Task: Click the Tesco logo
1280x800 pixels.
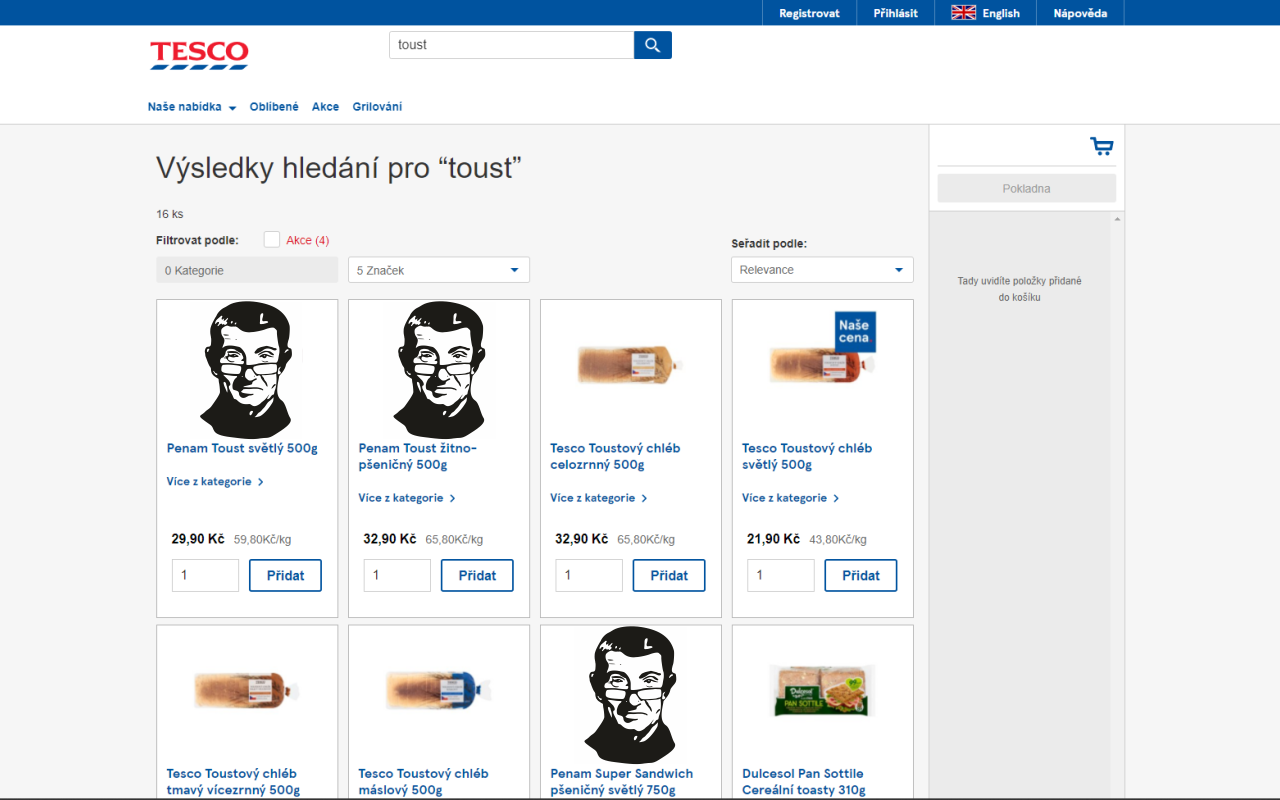Action: click(199, 55)
